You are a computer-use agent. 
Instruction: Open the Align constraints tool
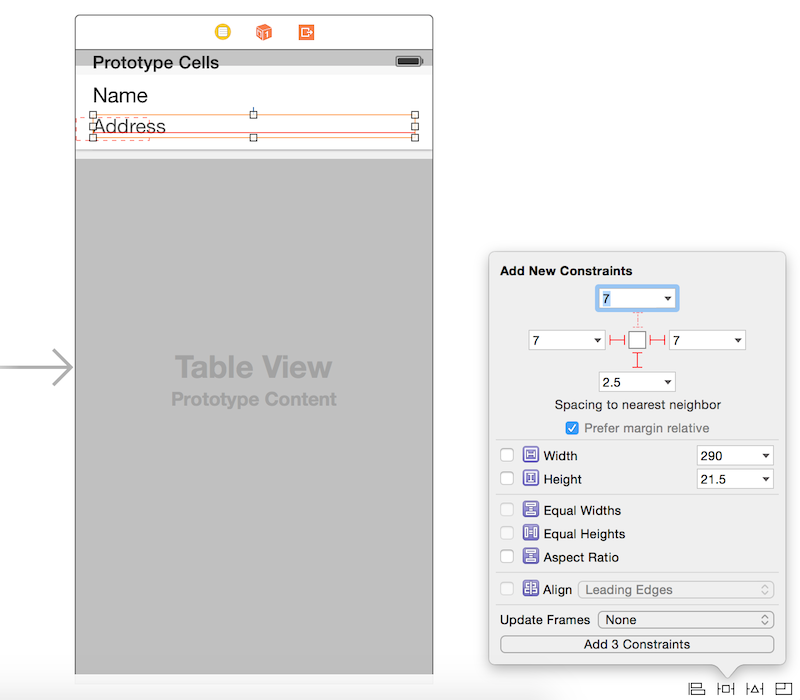(696, 688)
